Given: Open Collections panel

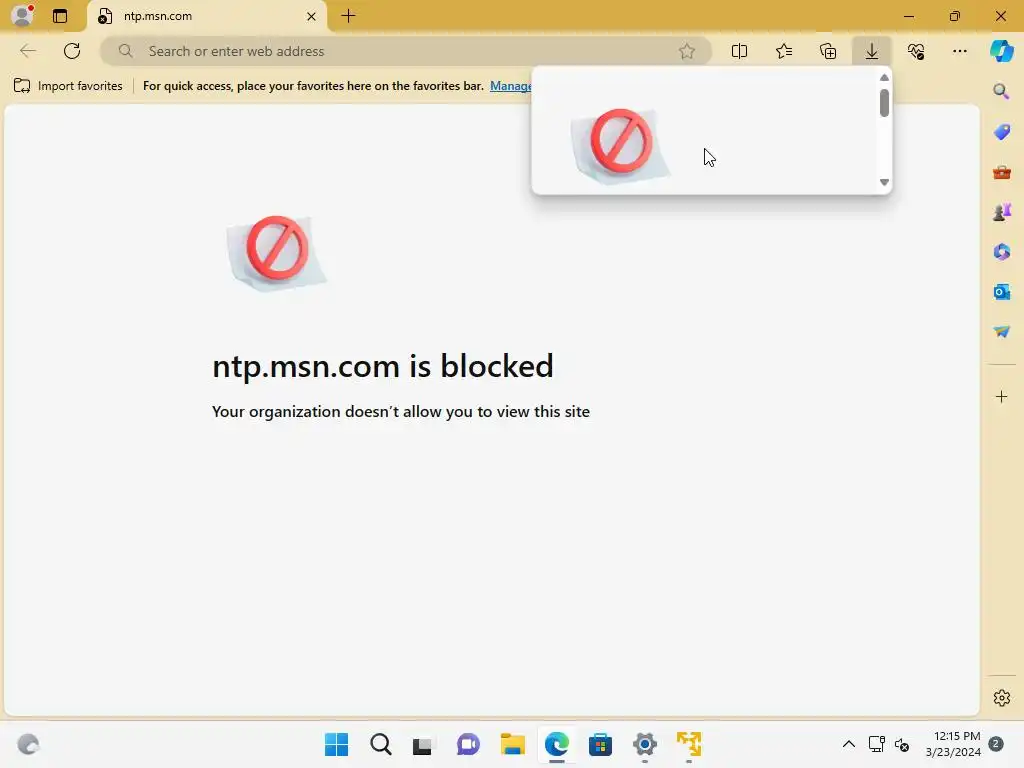Looking at the screenshot, I should click(x=828, y=51).
